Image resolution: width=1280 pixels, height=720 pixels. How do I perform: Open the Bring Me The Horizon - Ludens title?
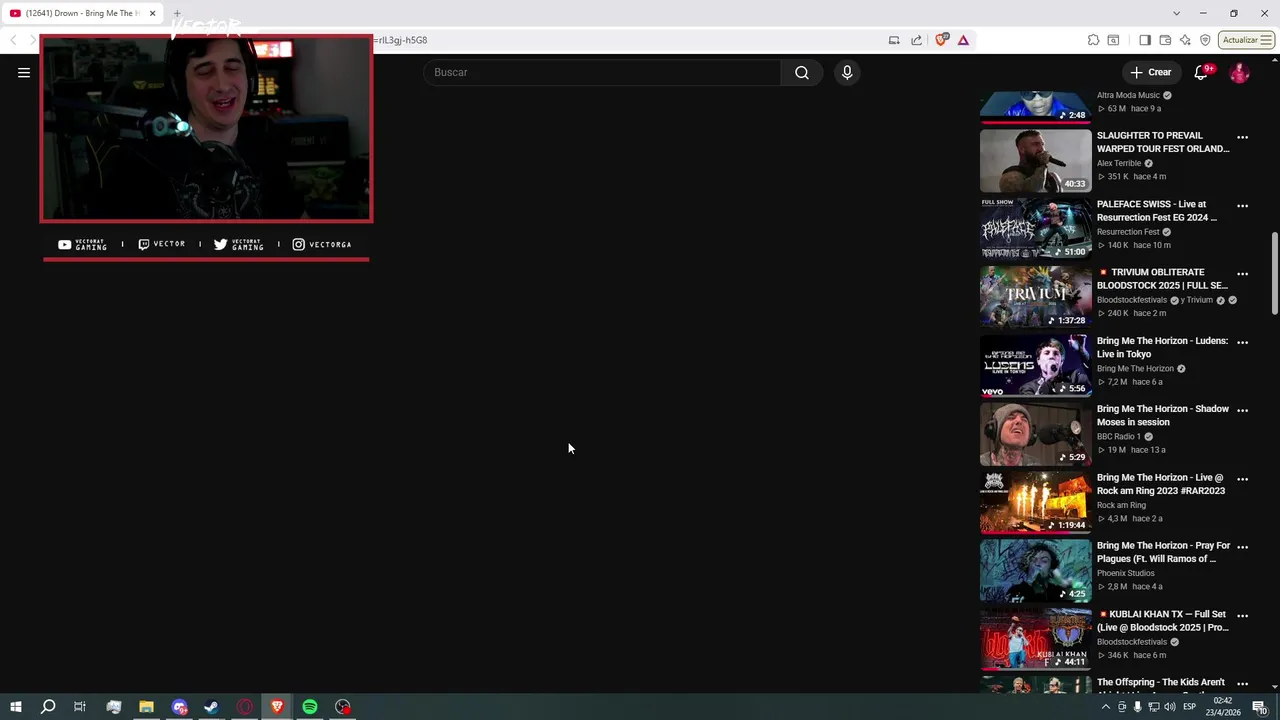[x=1162, y=347]
